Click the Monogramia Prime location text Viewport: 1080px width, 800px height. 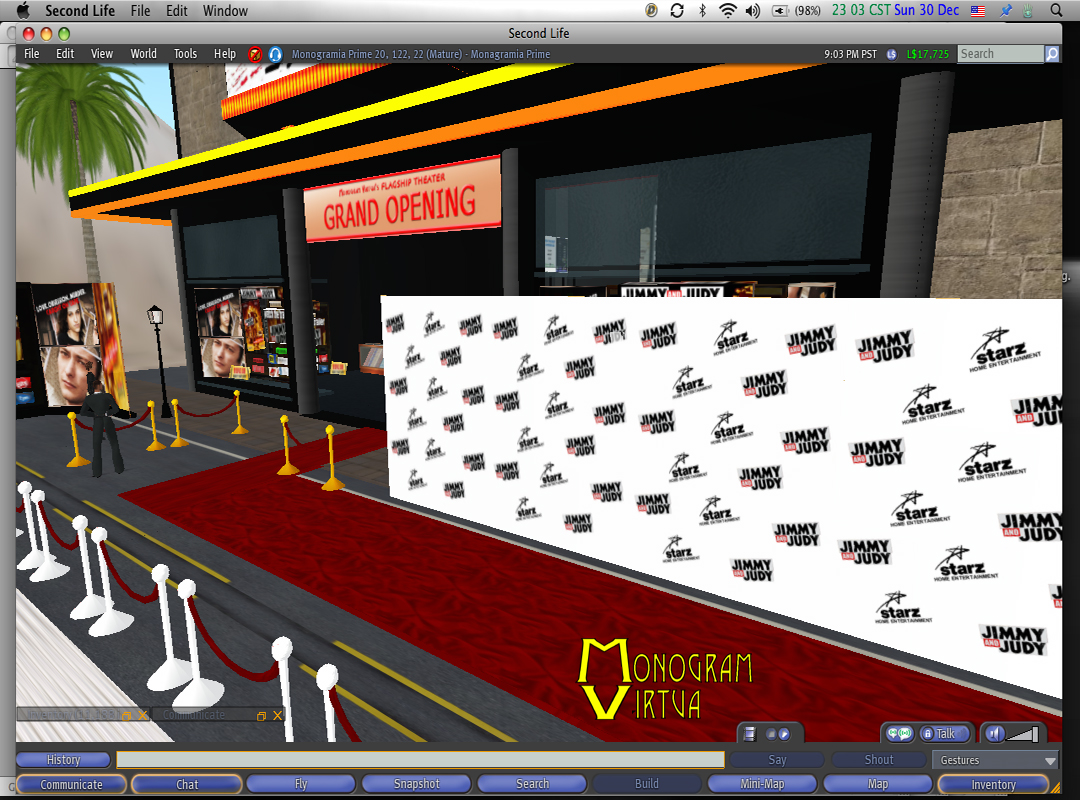421,54
